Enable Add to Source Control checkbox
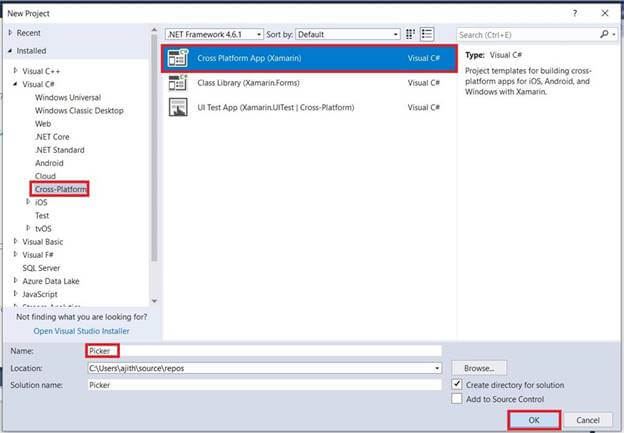Screen dimensions: 624x433 [x=457, y=398]
